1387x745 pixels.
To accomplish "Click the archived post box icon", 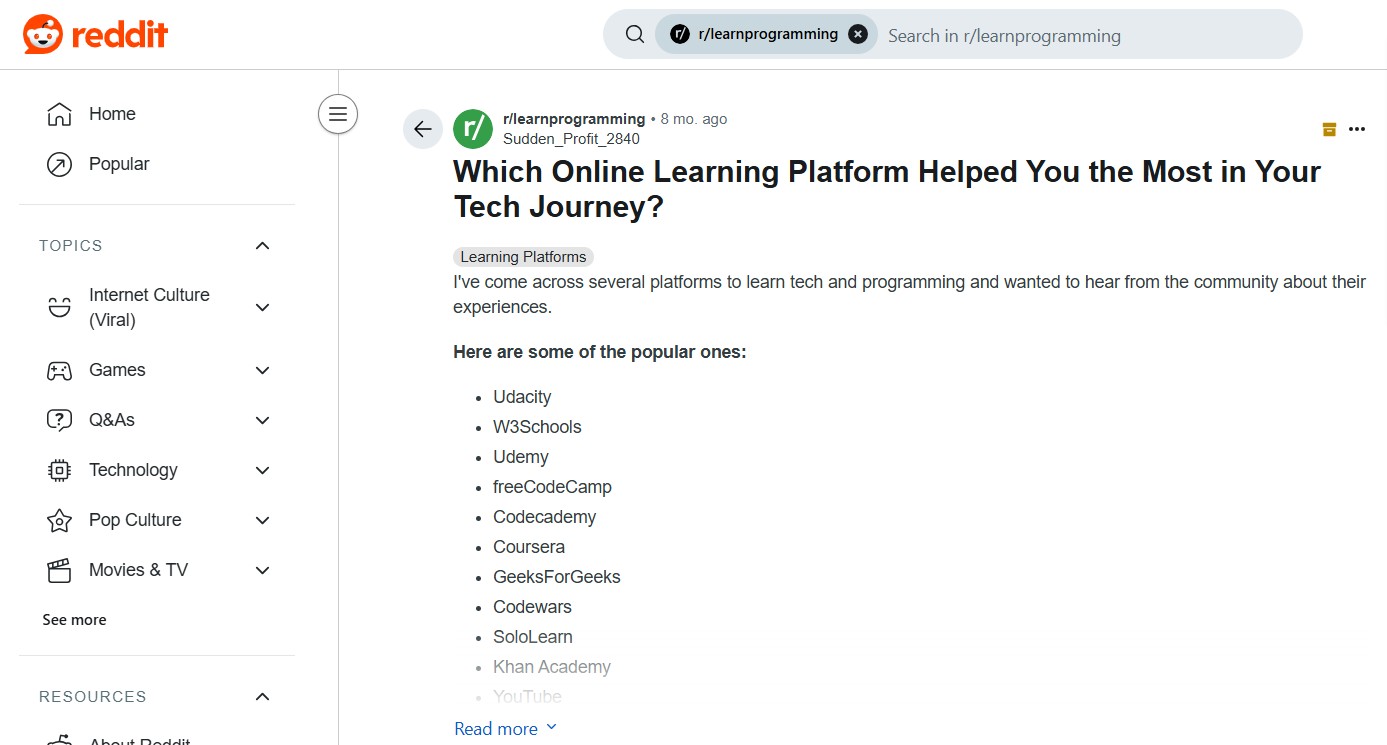I will (1329, 129).
